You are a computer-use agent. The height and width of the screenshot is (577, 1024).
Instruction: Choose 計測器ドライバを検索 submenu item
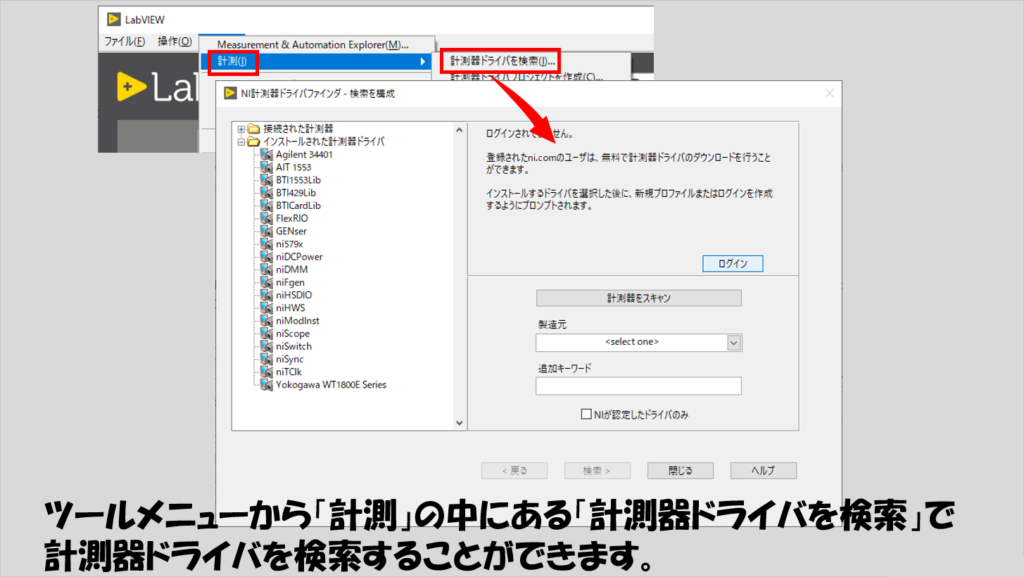coord(502,61)
